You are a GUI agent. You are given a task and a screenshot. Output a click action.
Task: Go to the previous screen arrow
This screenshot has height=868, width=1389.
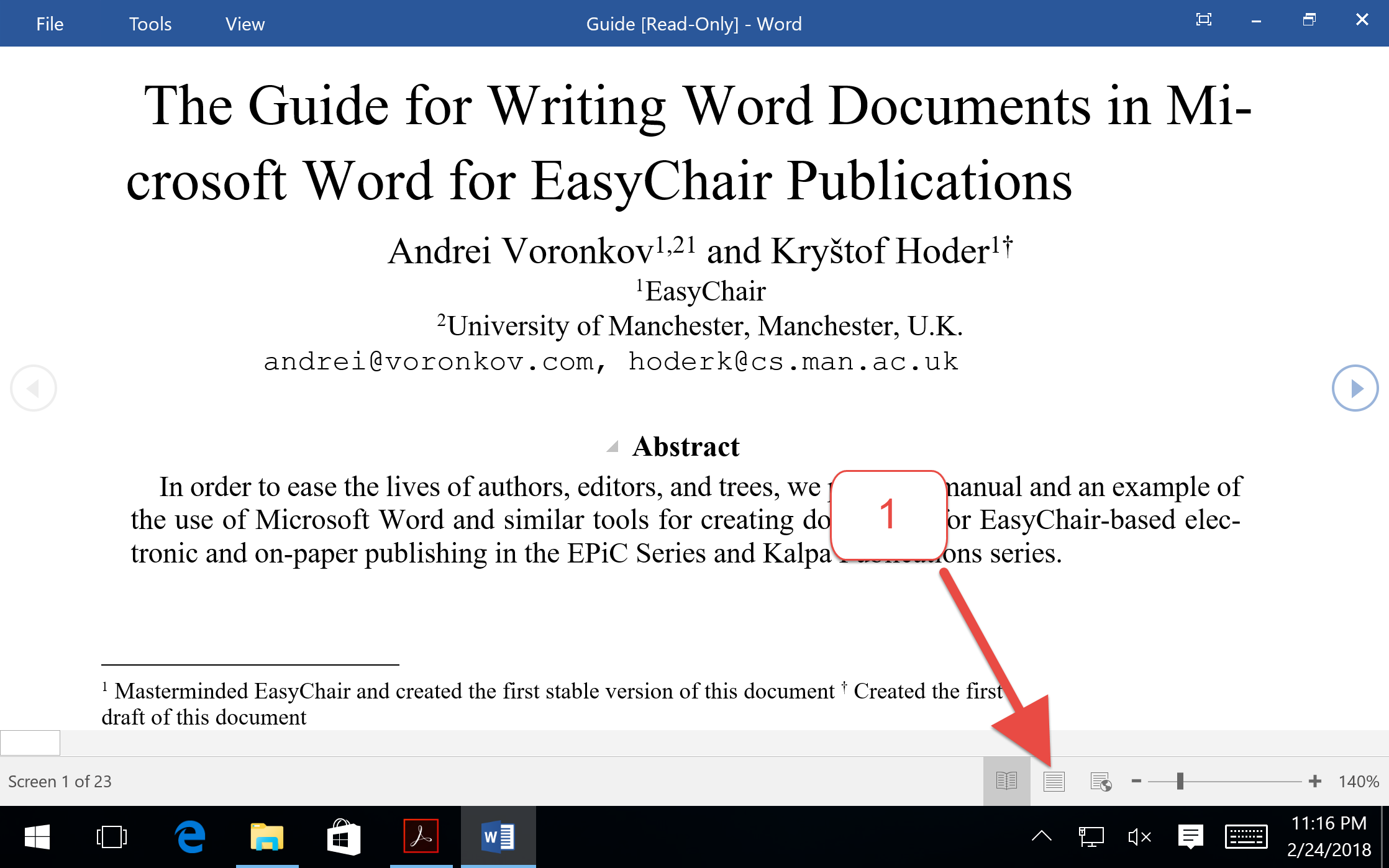pos(34,388)
